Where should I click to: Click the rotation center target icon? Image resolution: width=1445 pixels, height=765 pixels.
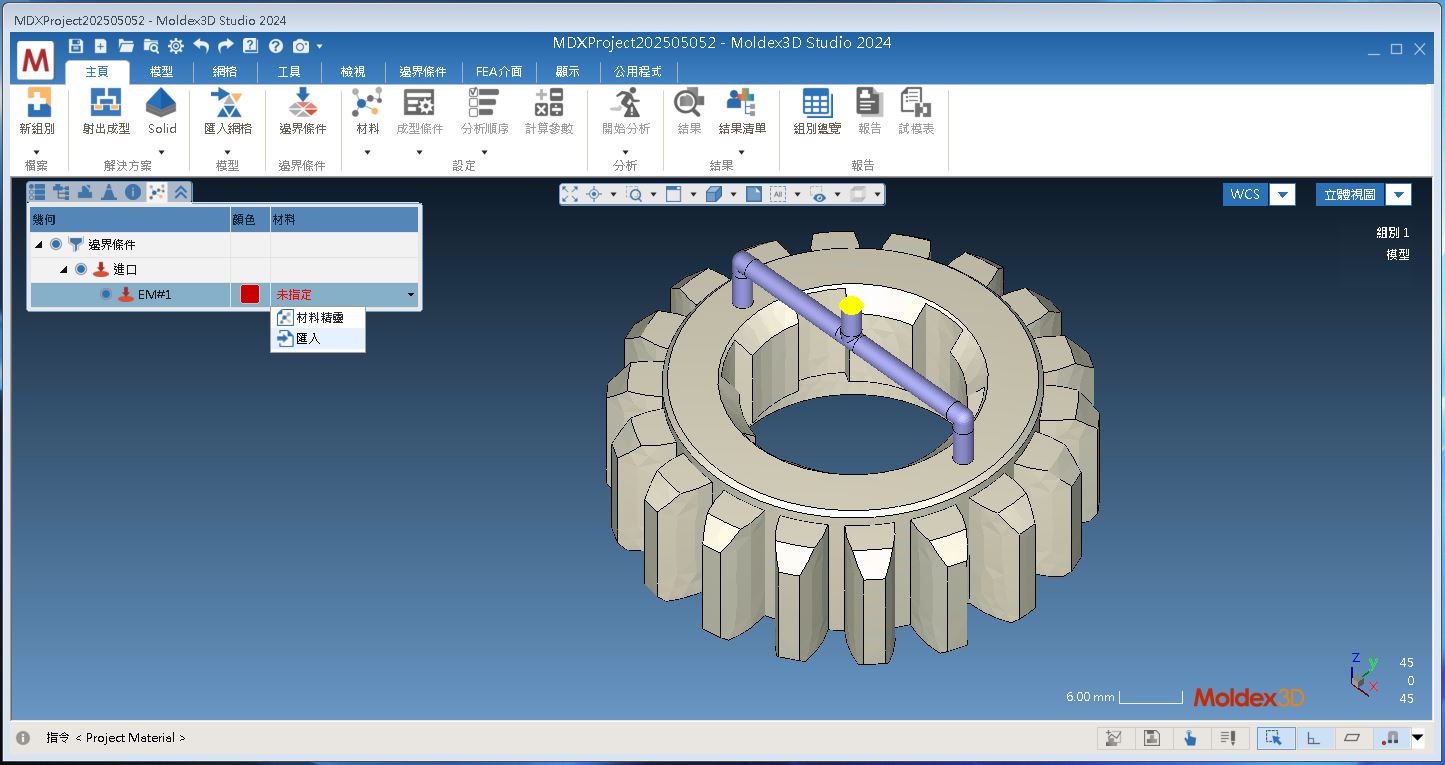pos(594,194)
